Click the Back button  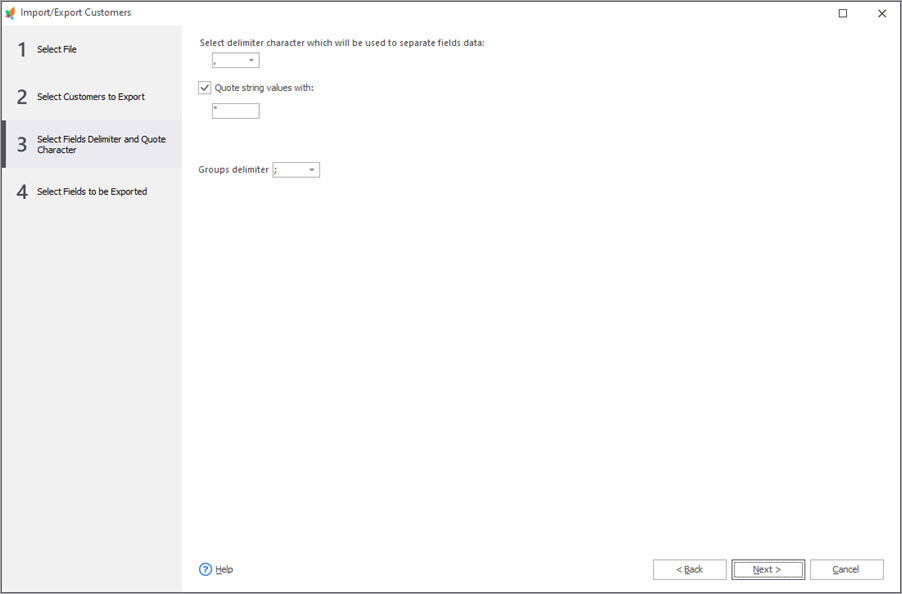[x=690, y=569]
